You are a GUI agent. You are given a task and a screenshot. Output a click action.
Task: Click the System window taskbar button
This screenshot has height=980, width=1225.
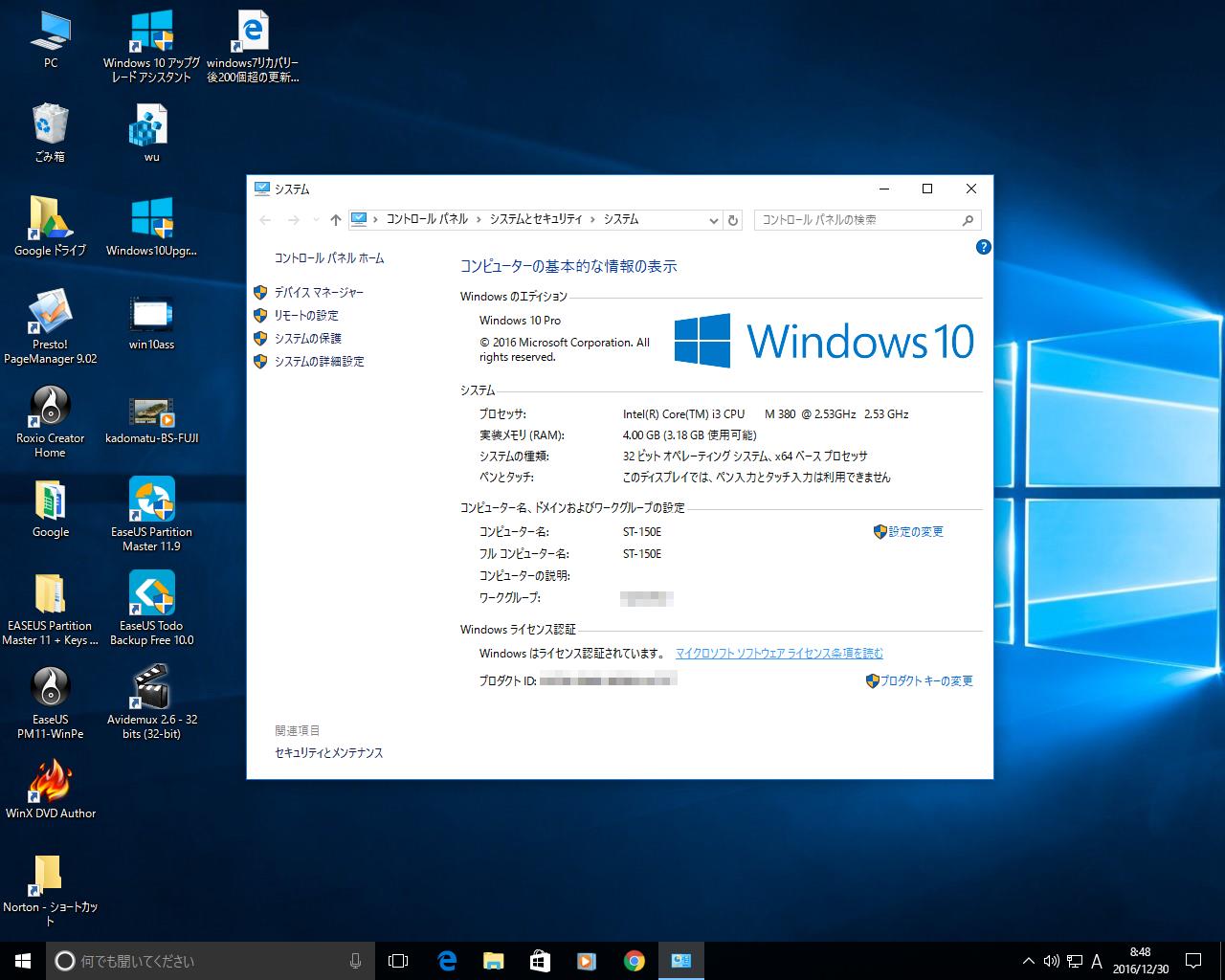click(x=680, y=960)
